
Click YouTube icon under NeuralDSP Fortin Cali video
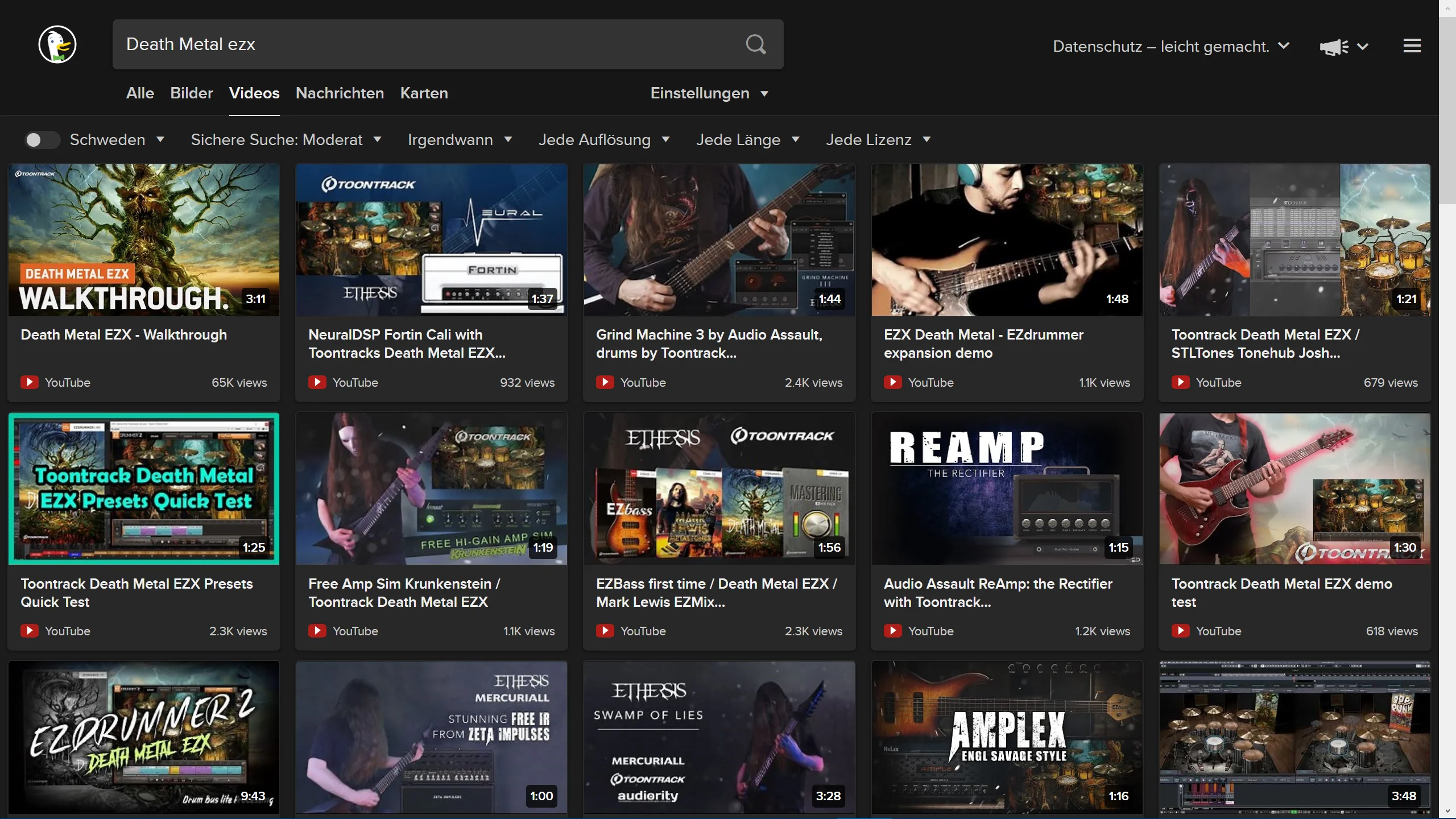tap(317, 382)
